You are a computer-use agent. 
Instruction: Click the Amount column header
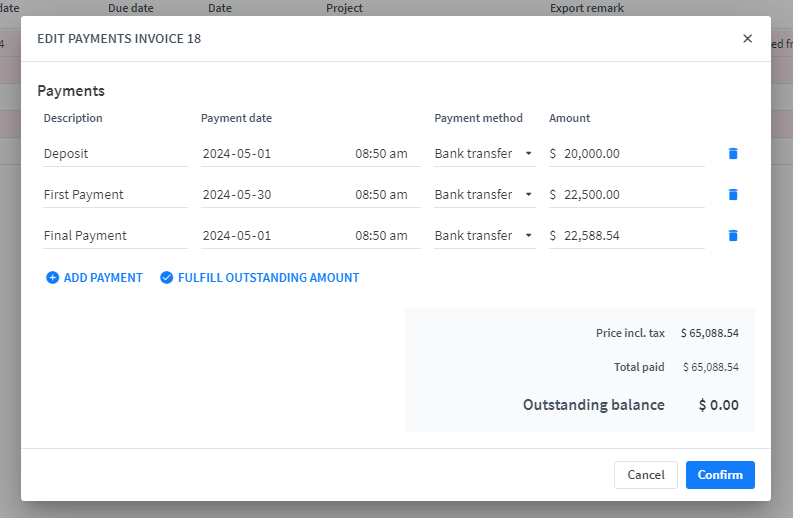pyautogui.click(x=569, y=118)
